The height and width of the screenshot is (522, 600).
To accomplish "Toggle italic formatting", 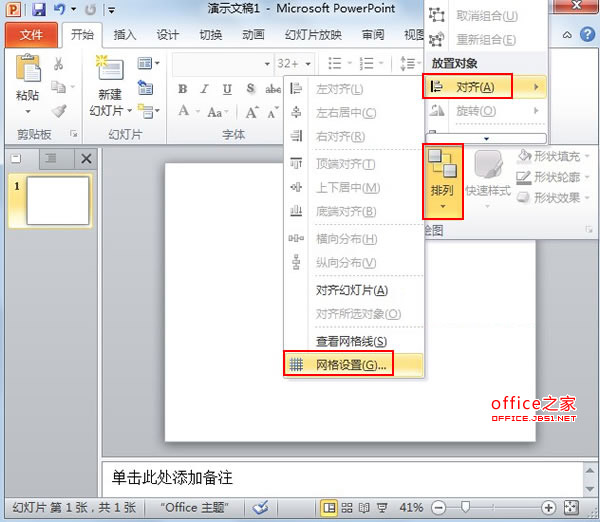I will [205, 88].
